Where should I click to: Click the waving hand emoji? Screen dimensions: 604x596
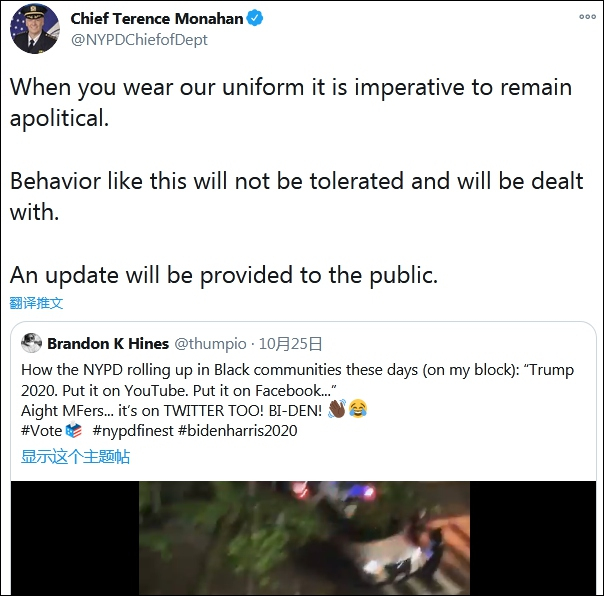pos(337,409)
